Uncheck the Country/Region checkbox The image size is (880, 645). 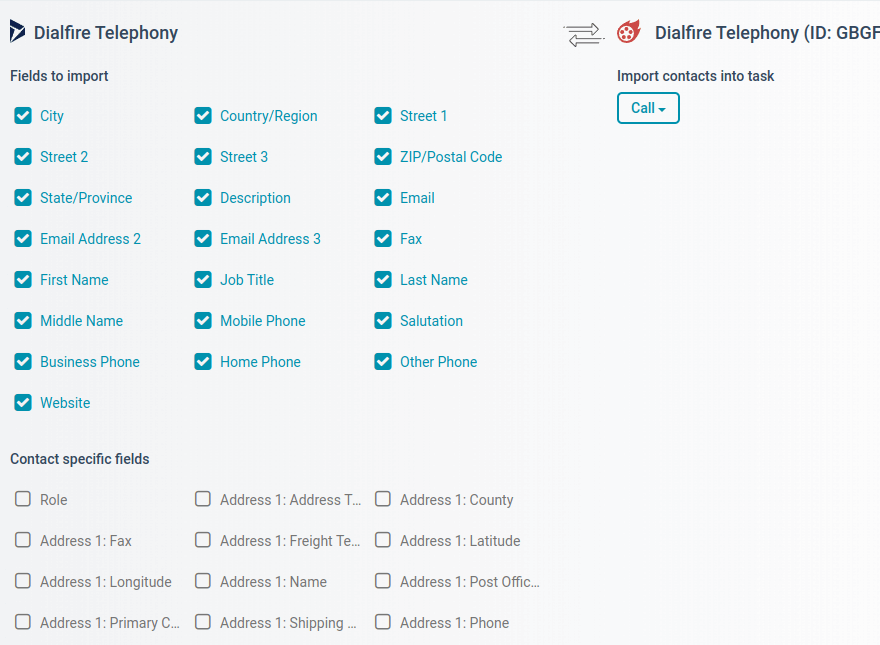pyautogui.click(x=203, y=116)
